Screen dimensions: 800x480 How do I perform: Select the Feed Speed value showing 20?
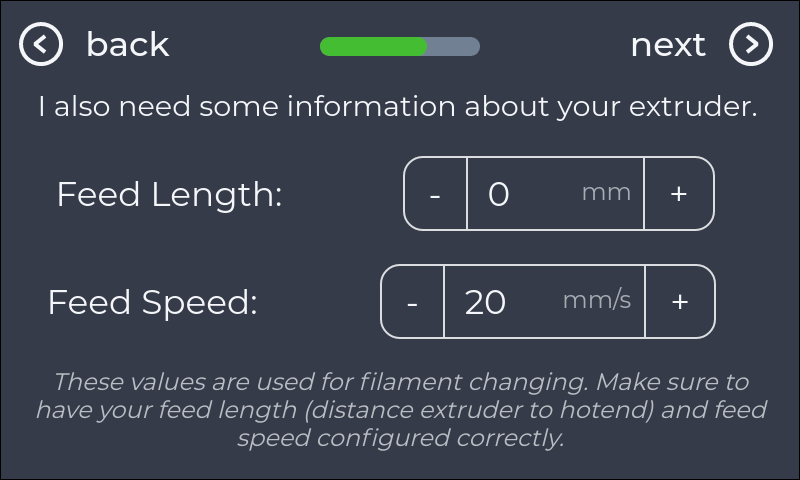[x=486, y=301]
